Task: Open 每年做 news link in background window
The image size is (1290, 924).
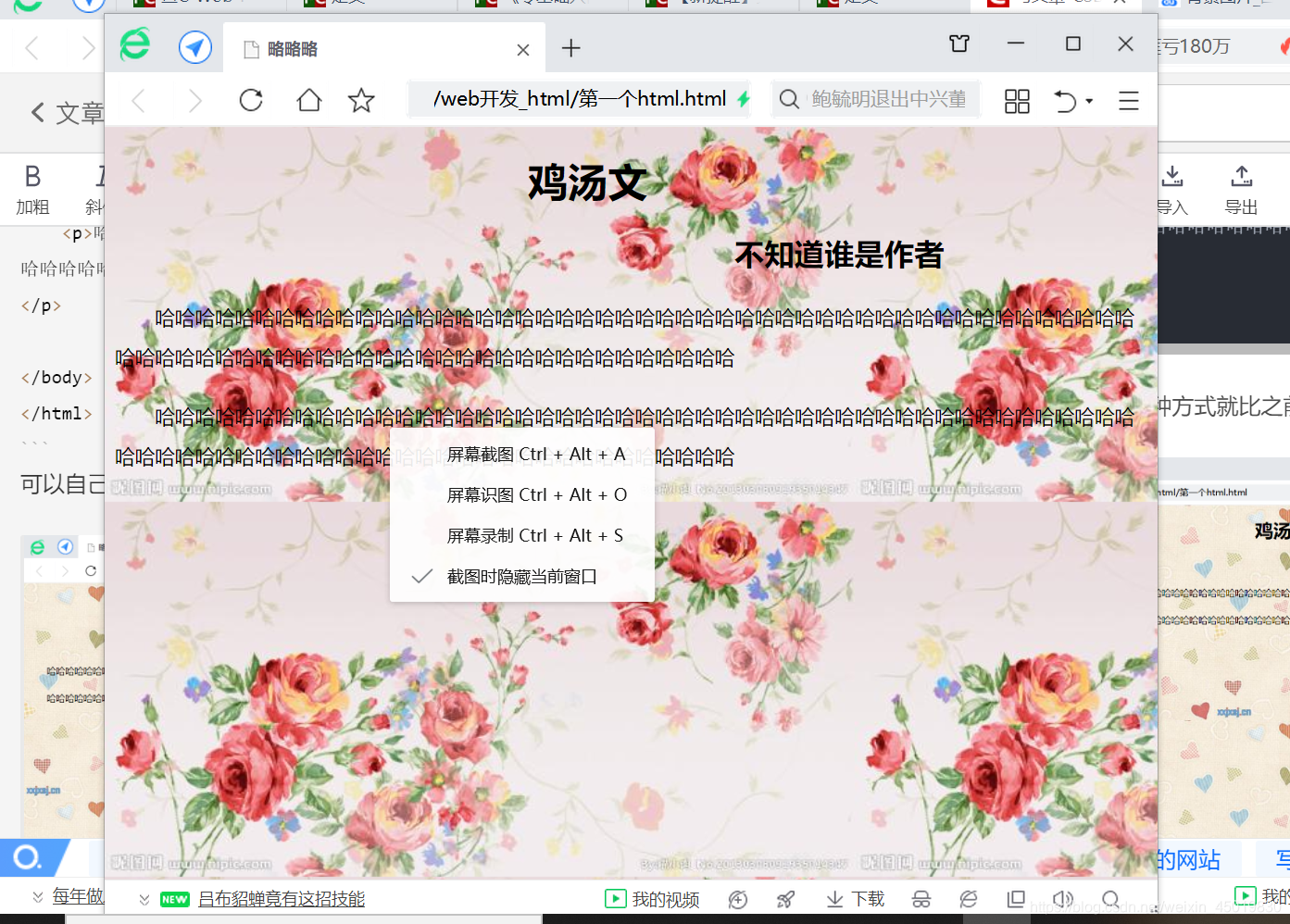Action: point(78,896)
